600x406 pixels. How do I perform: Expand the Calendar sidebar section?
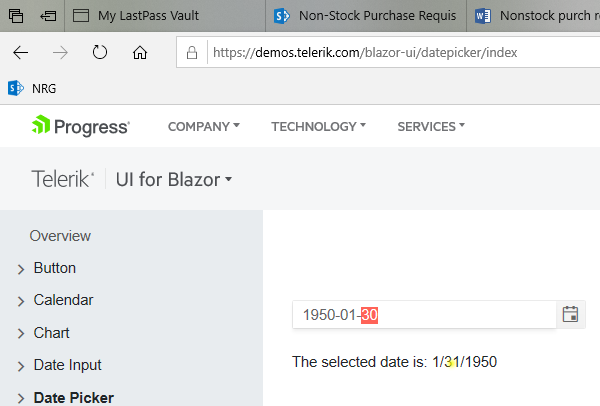(63, 300)
